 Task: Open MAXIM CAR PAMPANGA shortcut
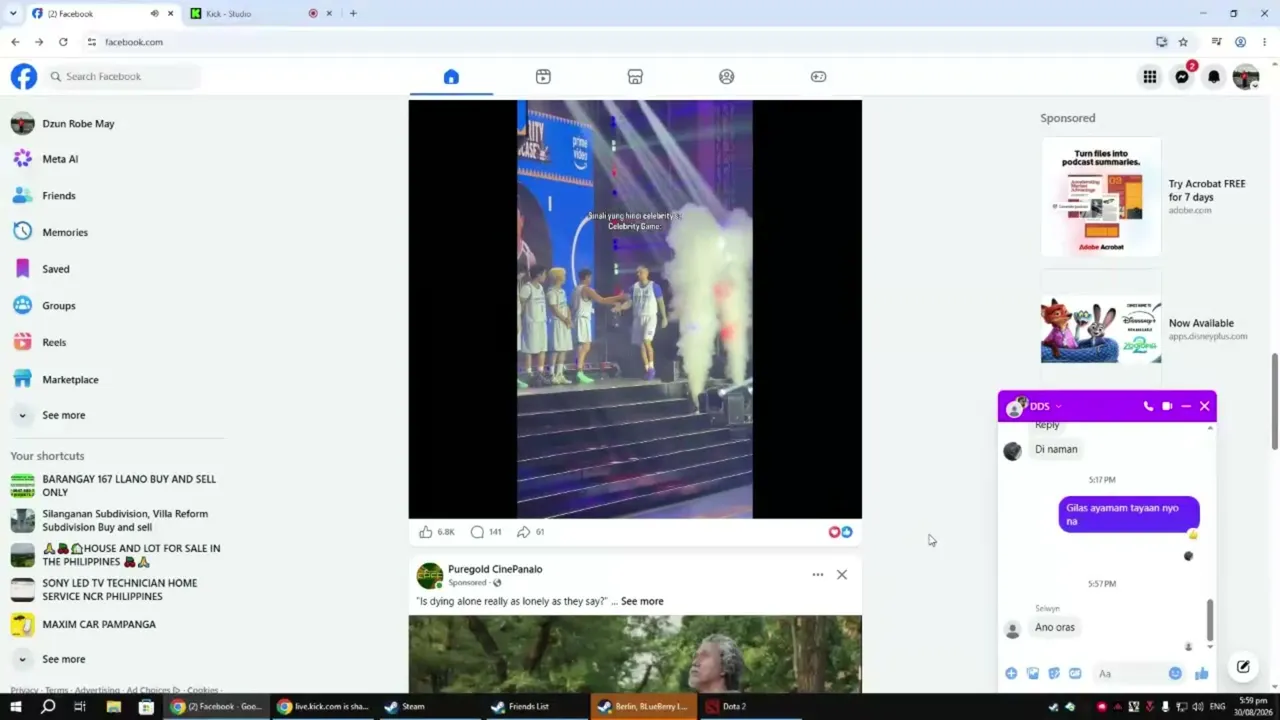116,625
